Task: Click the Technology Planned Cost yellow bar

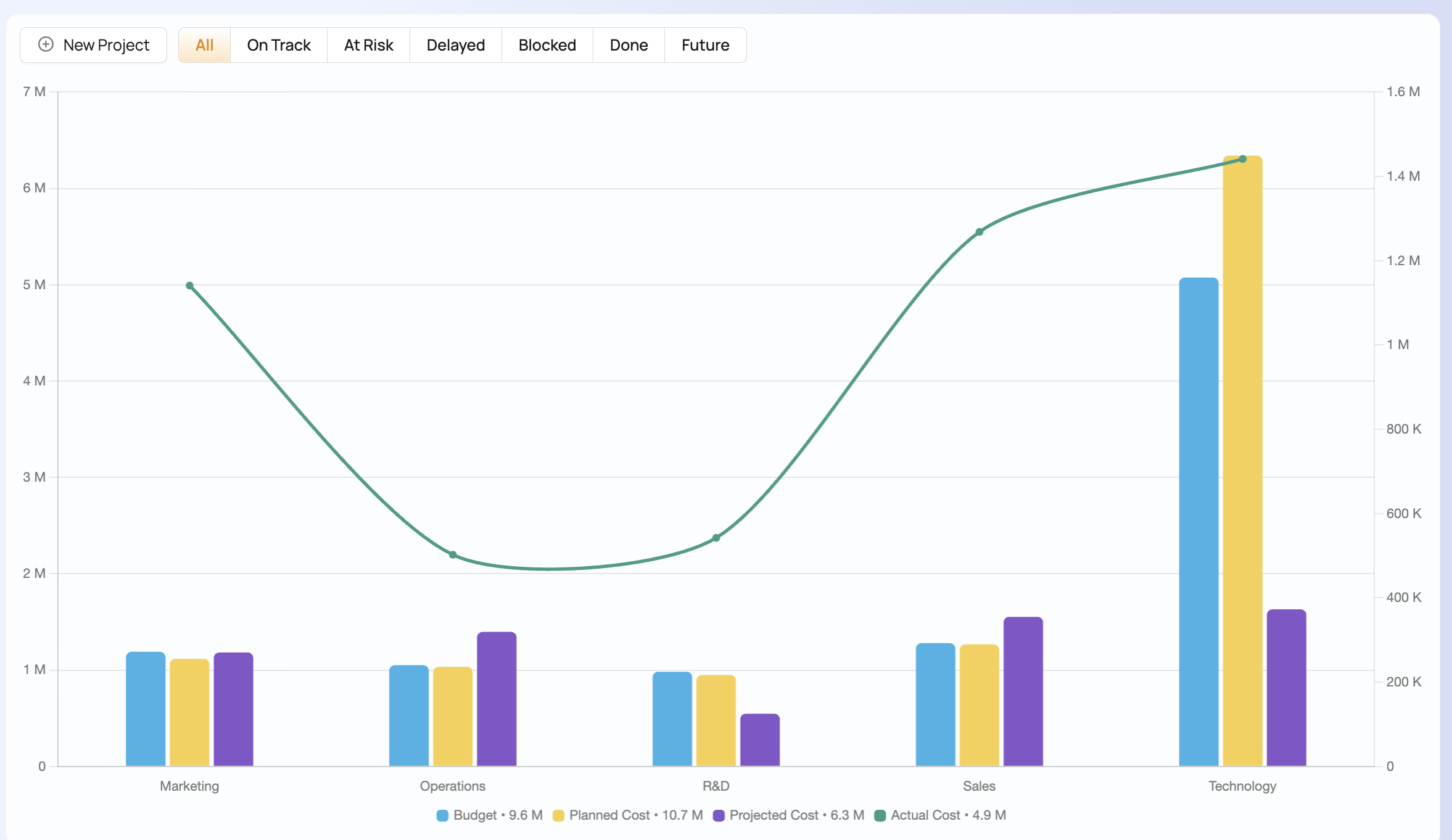Action: (1242, 463)
